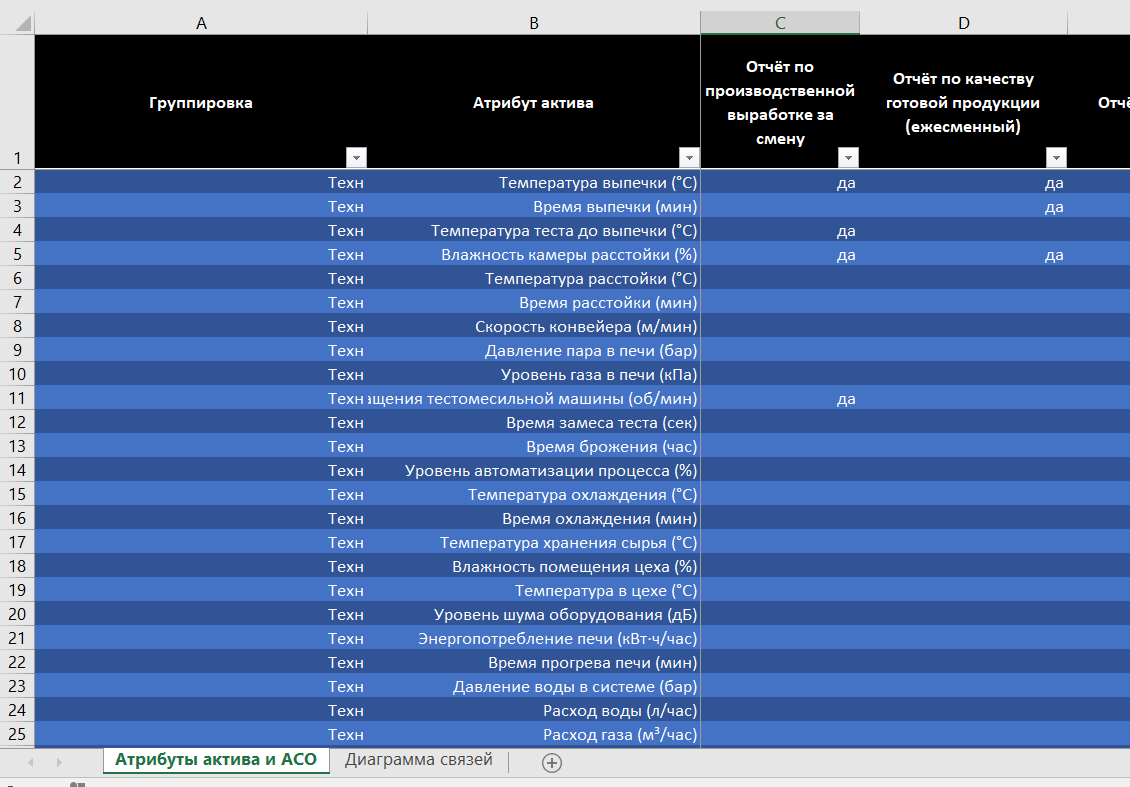Select cell Скорость конвейера (м/мин)
This screenshot has height=787, width=1130.
534,326
